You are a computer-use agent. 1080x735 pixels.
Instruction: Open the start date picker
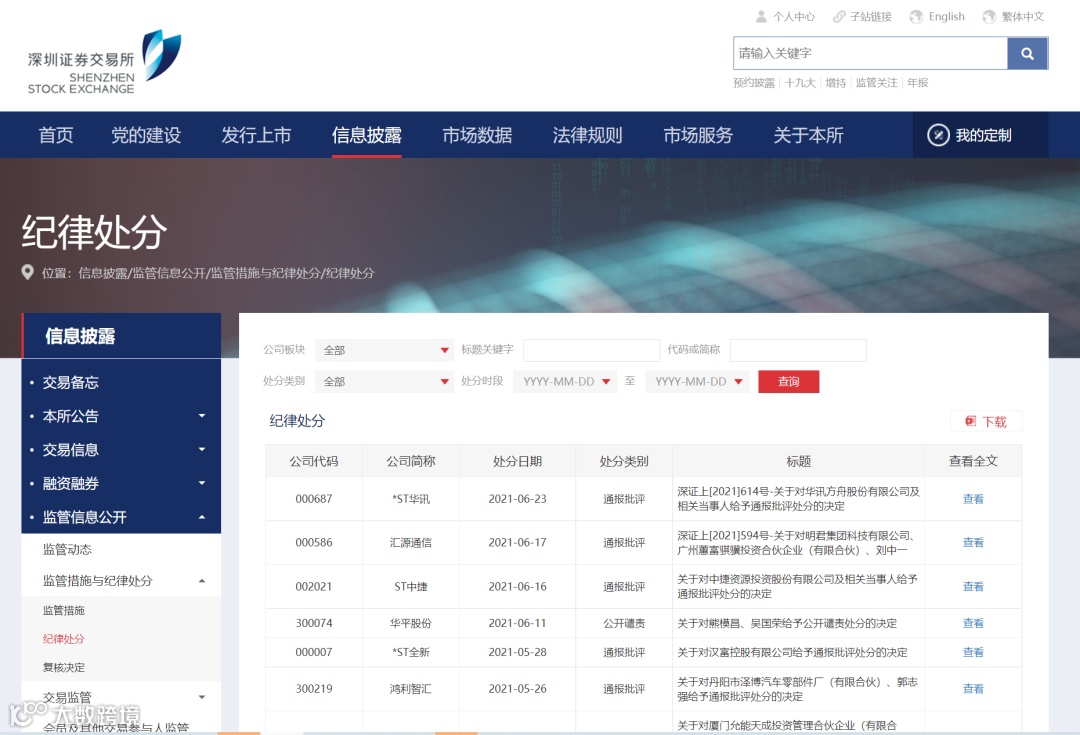click(x=565, y=382)
